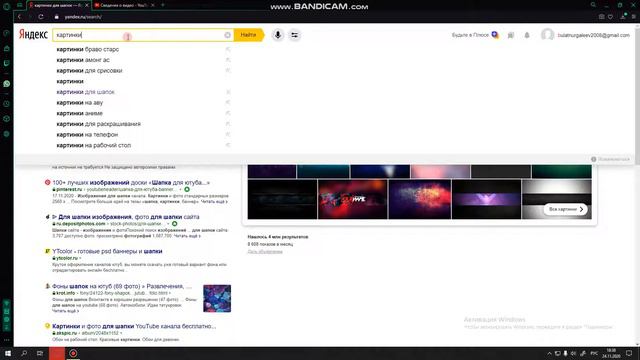The image size is (640, 360).
Task: Open the purple glowing banner thumbnail
Action: (x=486, y=199)
